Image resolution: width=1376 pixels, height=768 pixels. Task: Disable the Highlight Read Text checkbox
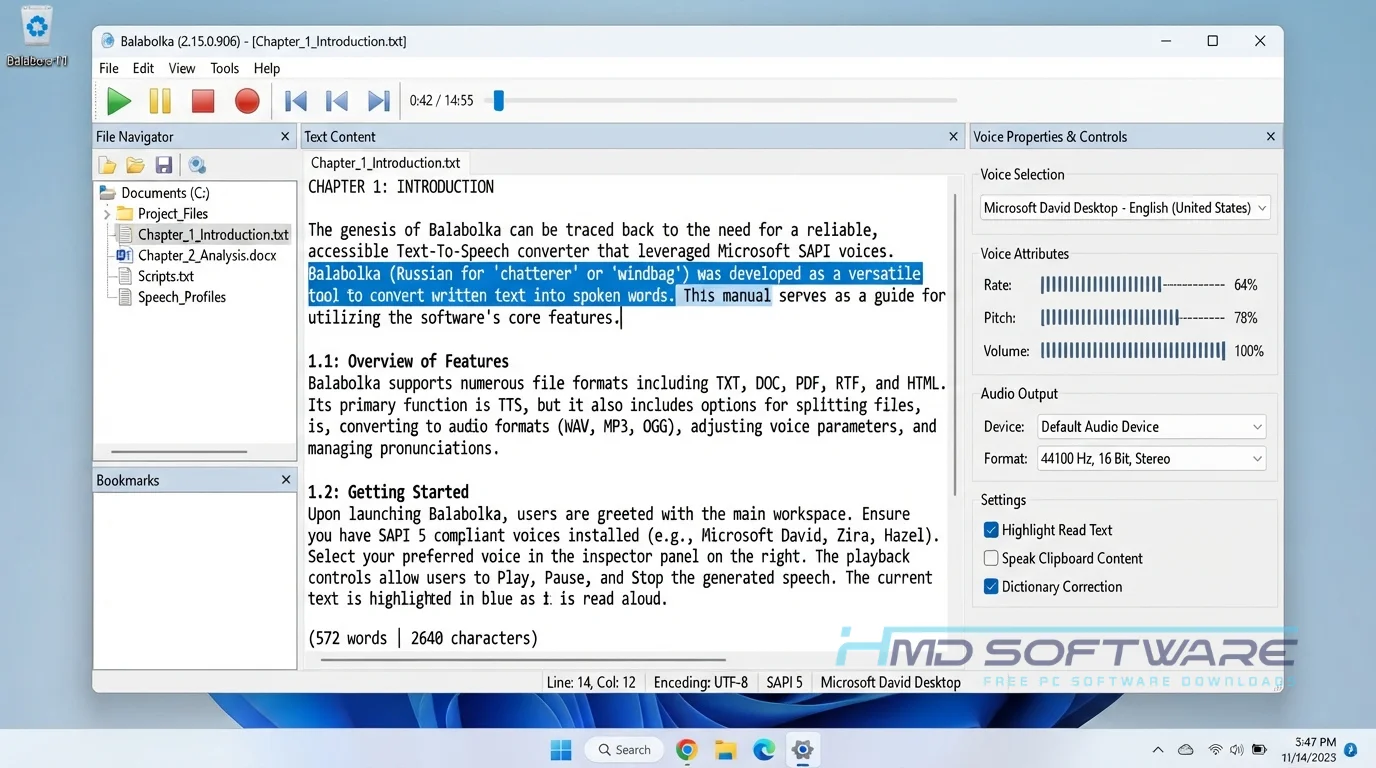point(991,530)
